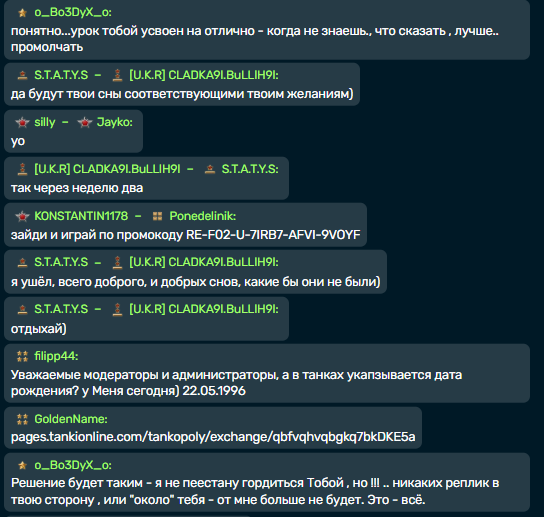
Task: Click S.T.A.T.Y.S name above 'отдыхай)'
Action: (x=61, y=309)
